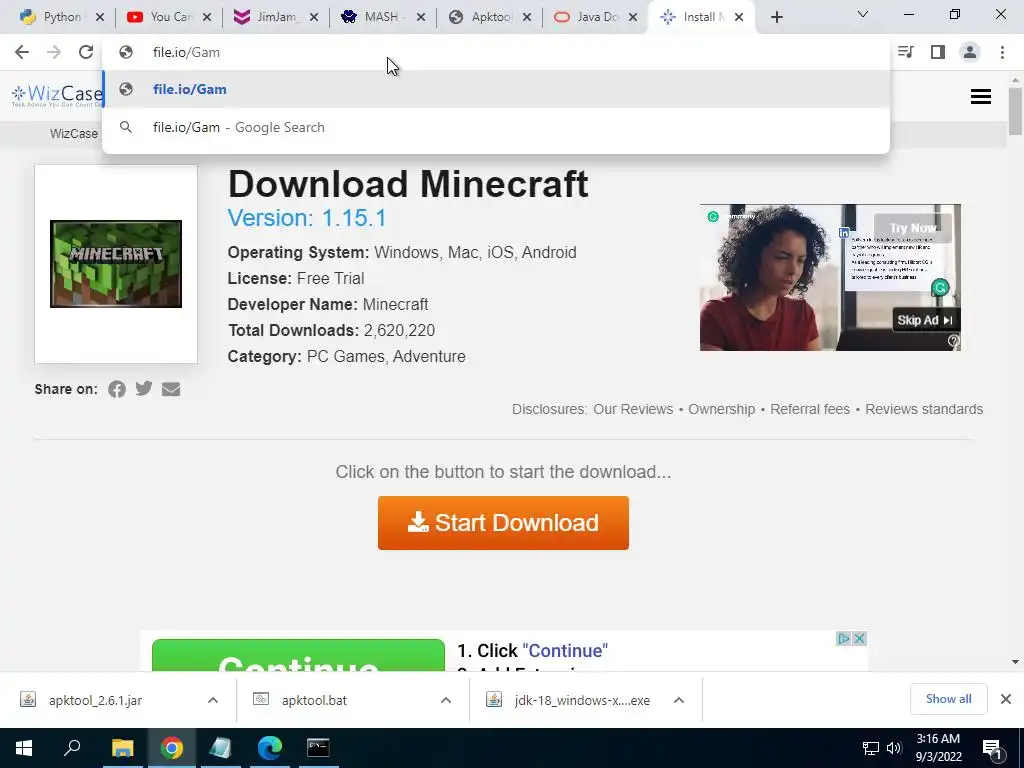Screen dimensions: 1024x768
Task: Expand options for apktool_2.6.1.jar download
Action: pyautogui.click(x=213, y=700)
